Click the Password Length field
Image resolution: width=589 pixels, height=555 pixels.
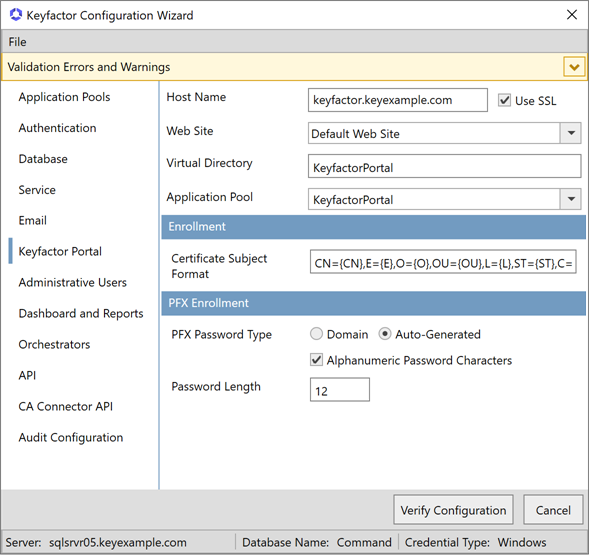coord(340,390)
